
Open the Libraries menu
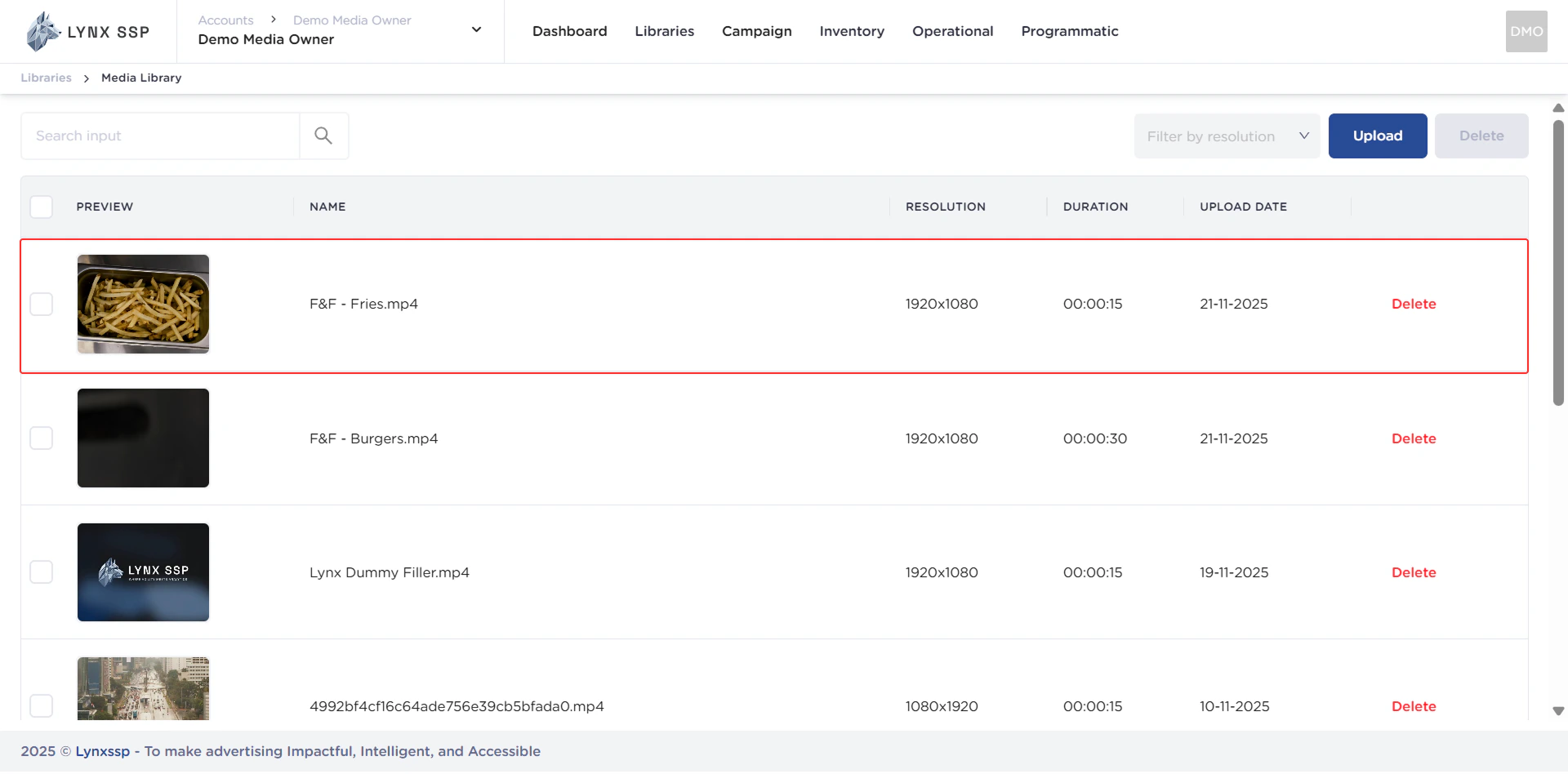point(665,31)
